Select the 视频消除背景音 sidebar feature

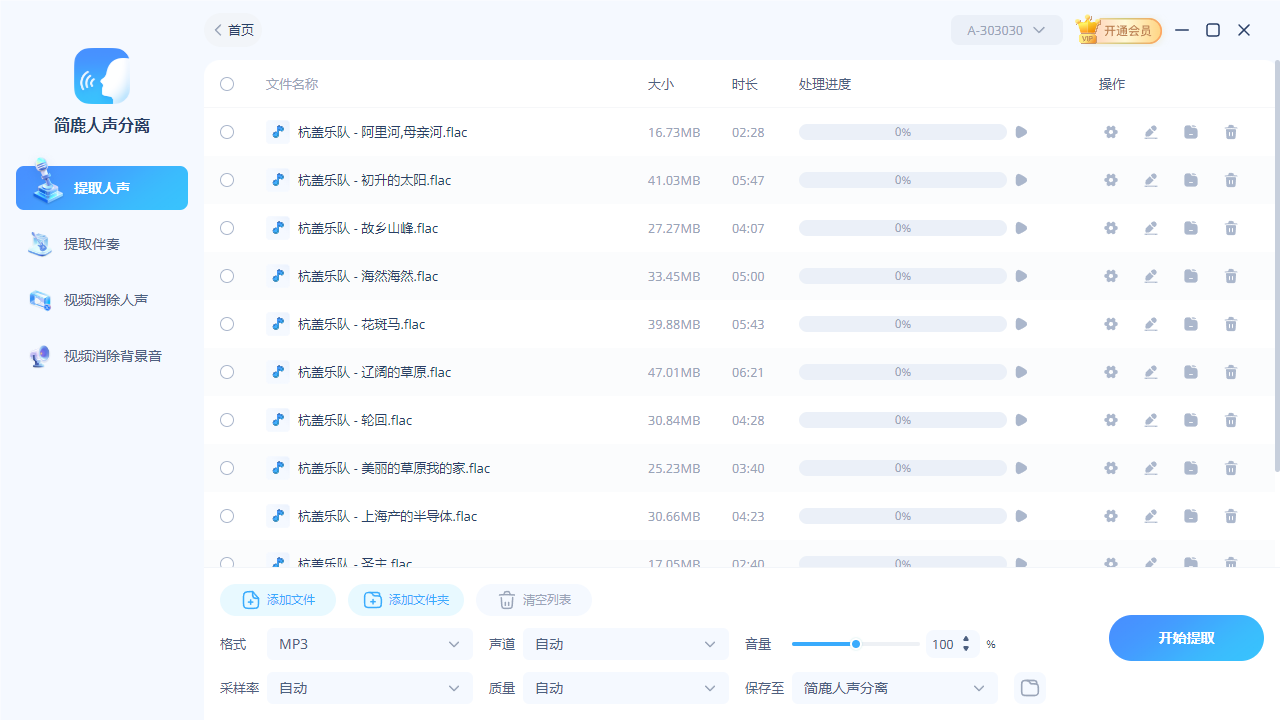(101, 355)
